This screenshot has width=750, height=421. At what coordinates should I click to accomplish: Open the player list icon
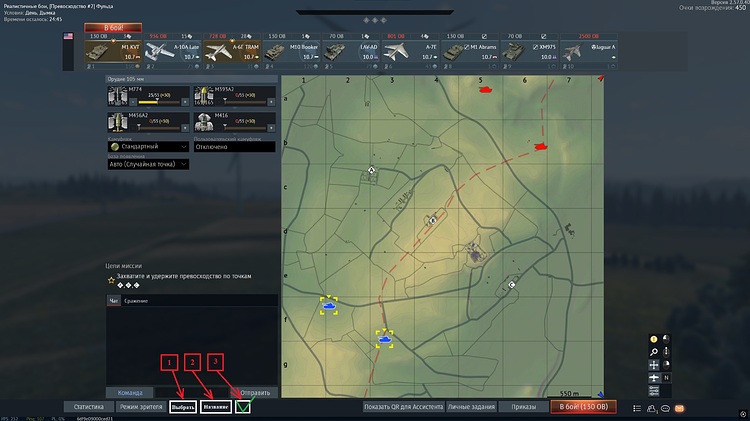click(637, 408)
